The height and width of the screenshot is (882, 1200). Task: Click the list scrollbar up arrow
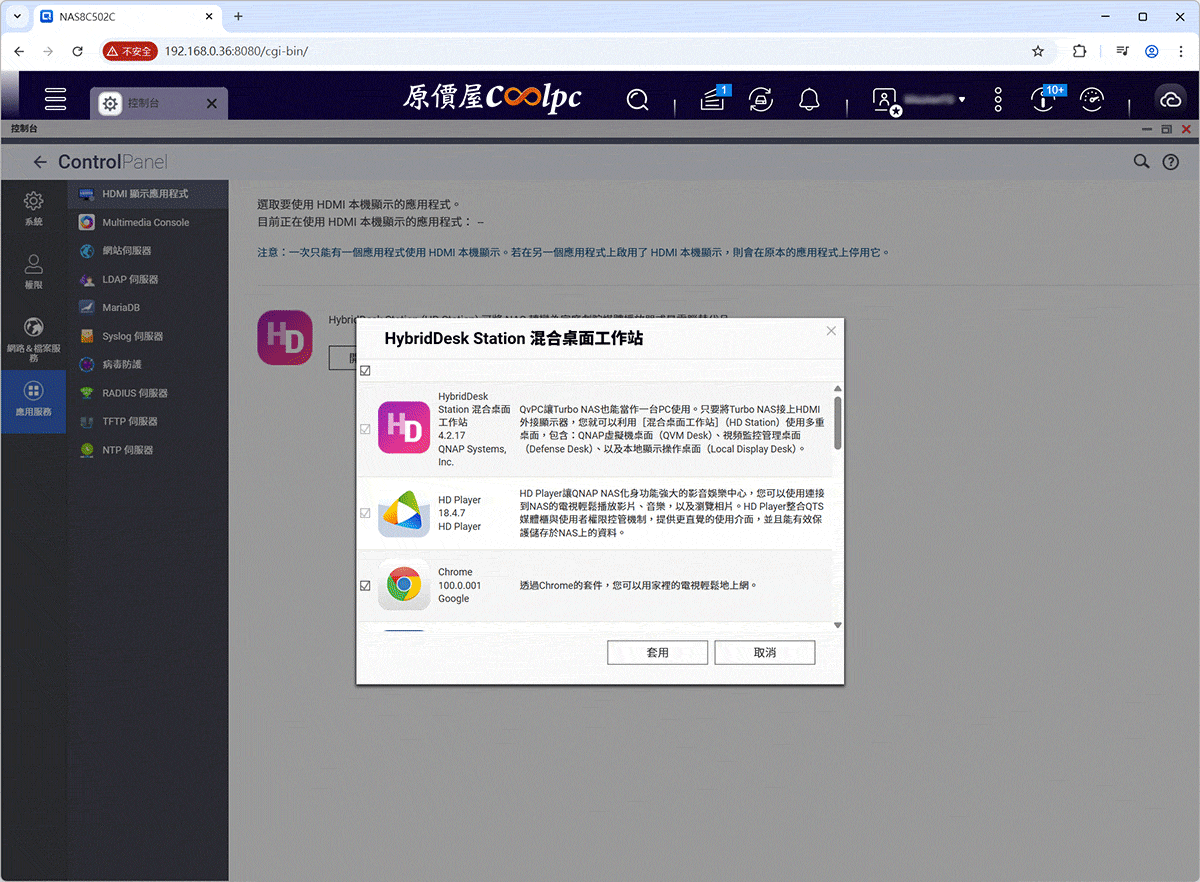click(x=838, y=389)
